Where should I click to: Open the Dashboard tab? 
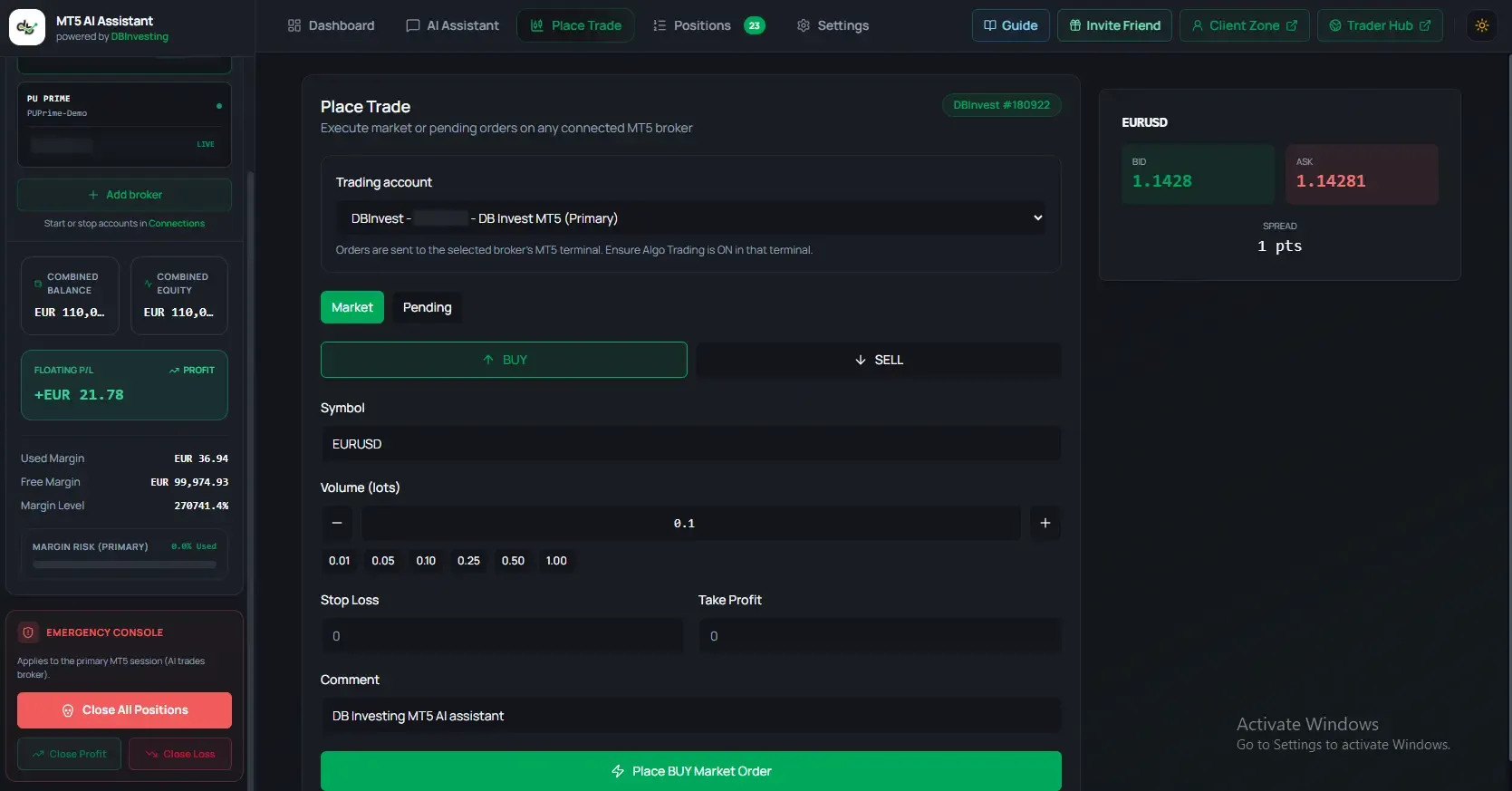click(331, 25)
